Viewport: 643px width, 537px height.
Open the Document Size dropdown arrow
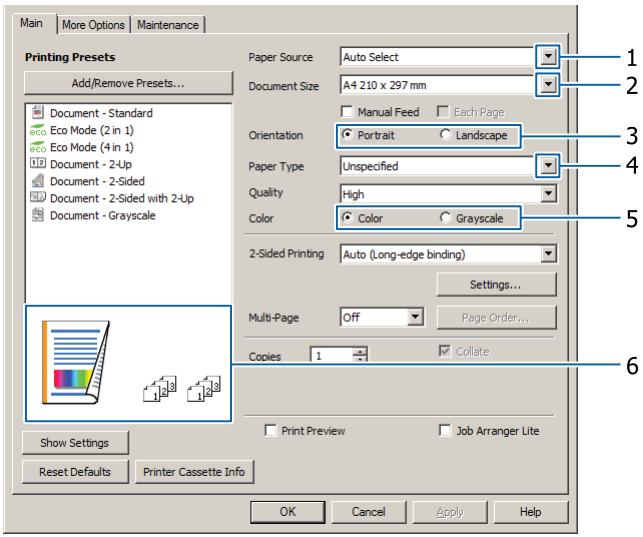tap(548, 85)
